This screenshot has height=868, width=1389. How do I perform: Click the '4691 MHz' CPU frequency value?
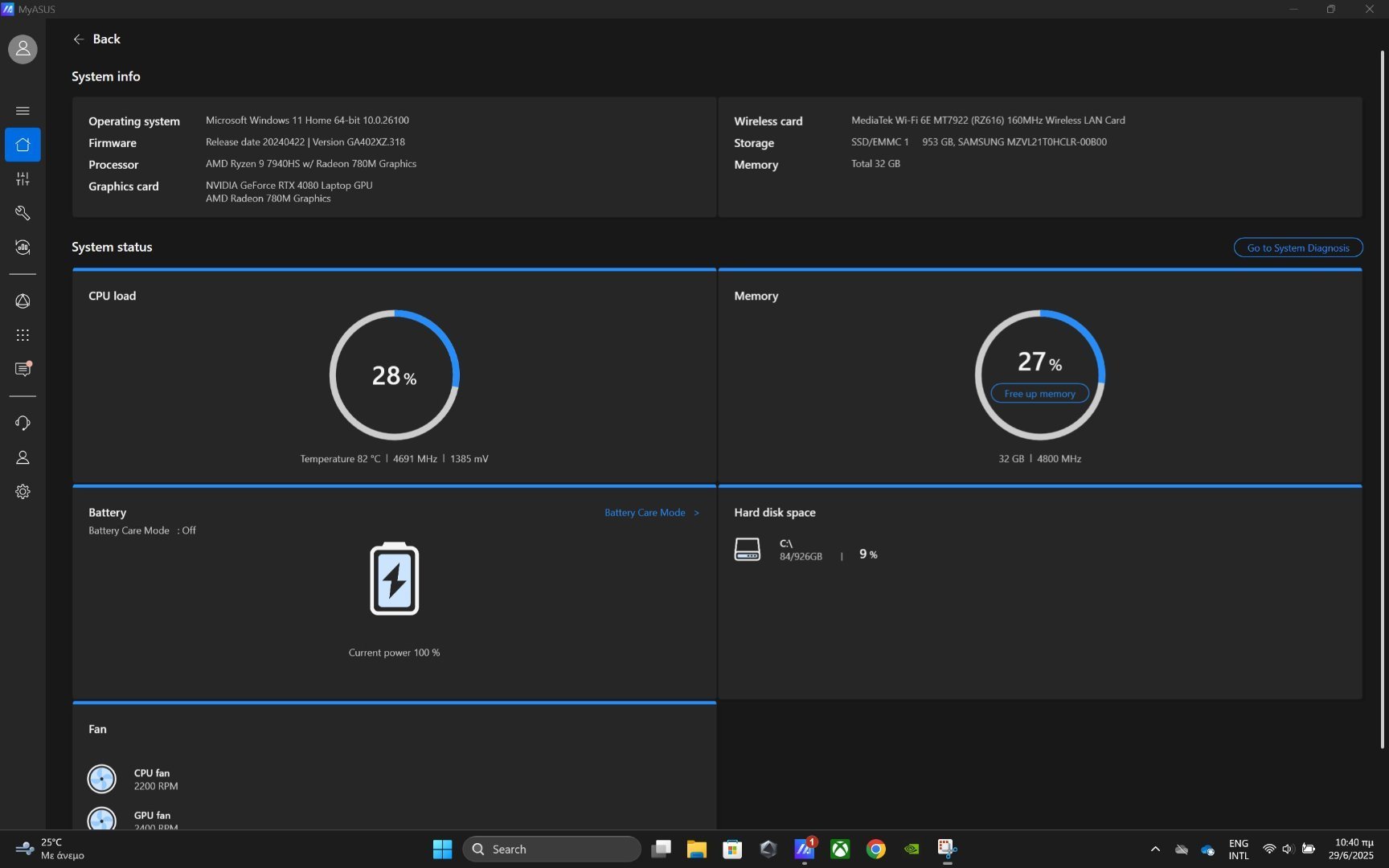pyautogui.click(x=415, y=459)
